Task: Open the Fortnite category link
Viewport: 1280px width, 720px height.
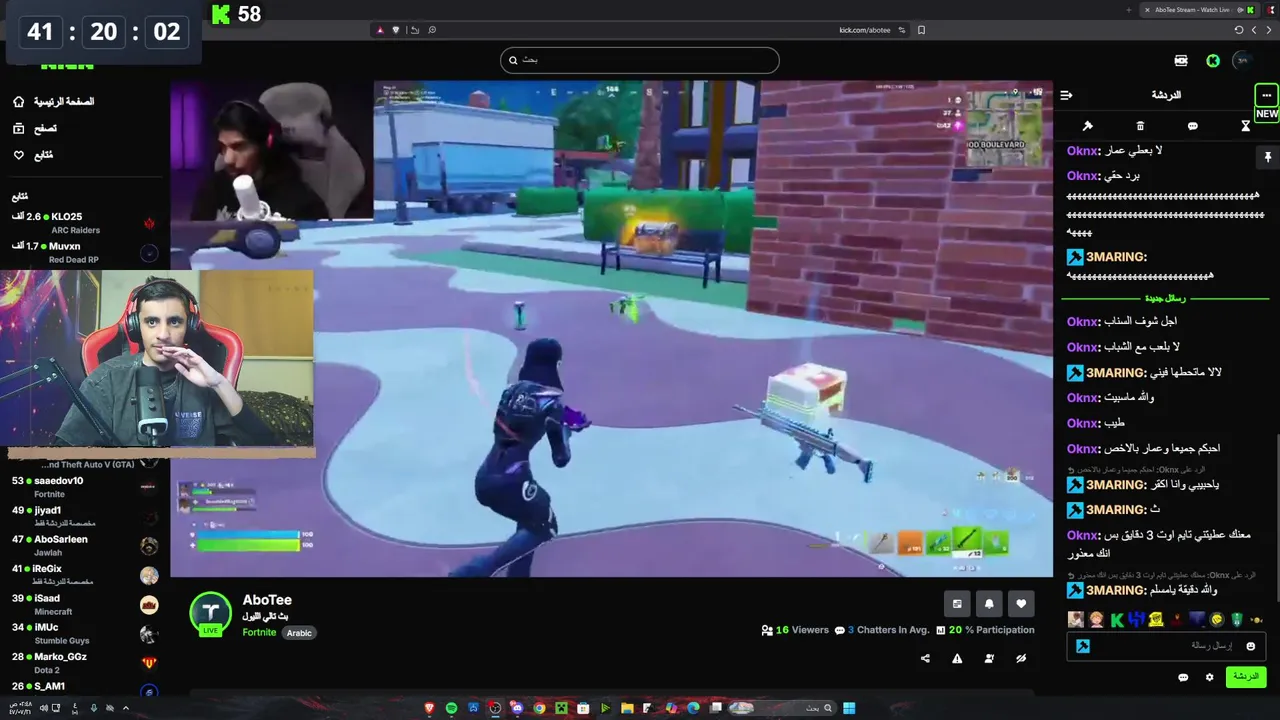Action: click(x=259, y=632)
